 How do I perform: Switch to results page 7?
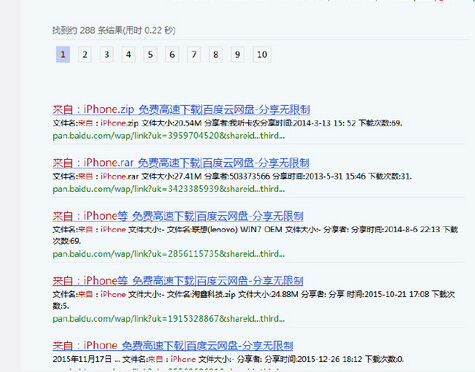click(x=194, y=54)
